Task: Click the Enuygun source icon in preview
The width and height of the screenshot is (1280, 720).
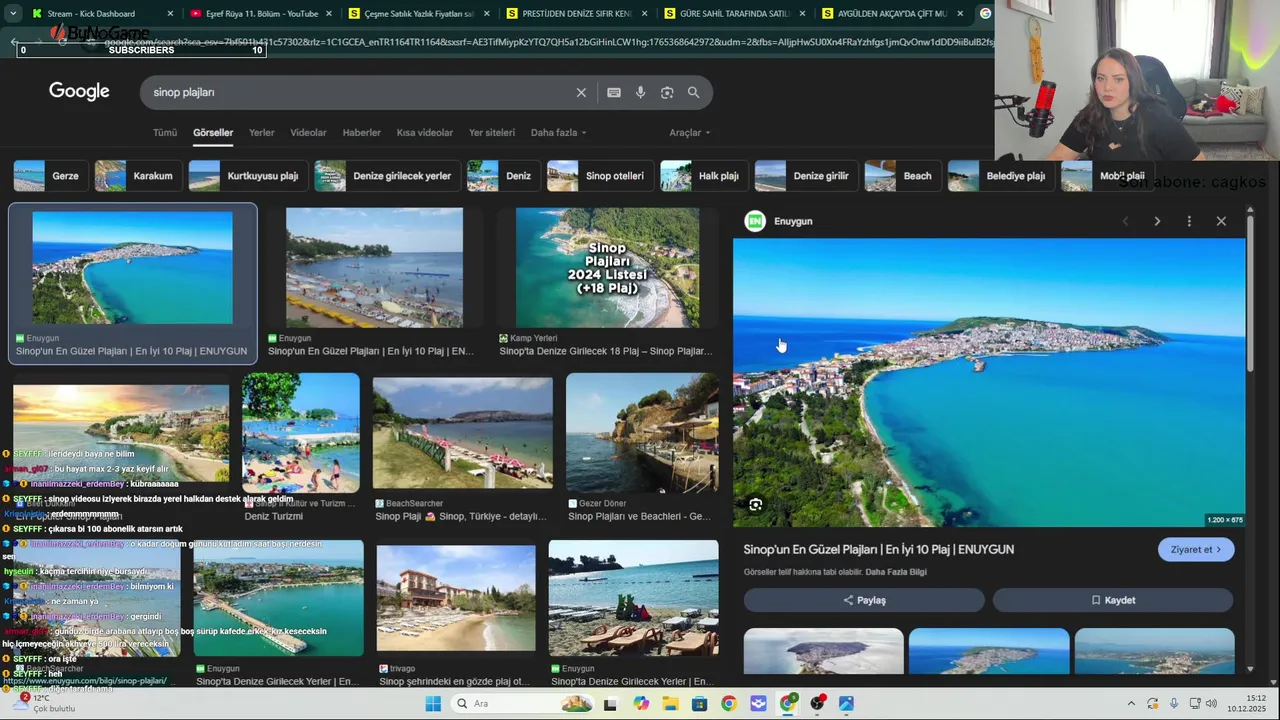Action: (755, 221)
